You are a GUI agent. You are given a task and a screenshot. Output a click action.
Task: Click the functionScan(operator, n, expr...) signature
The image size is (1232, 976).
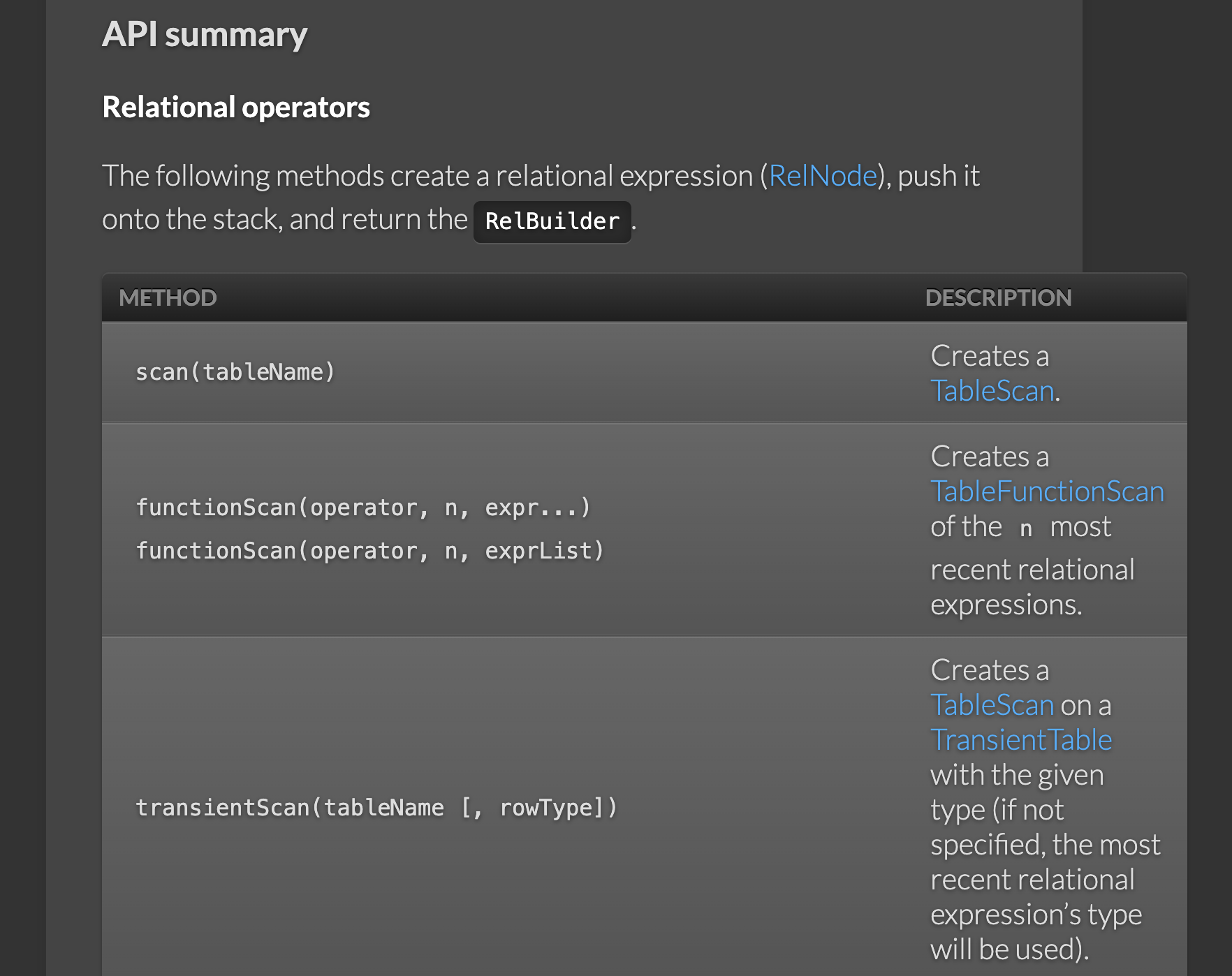coord(363,508)
